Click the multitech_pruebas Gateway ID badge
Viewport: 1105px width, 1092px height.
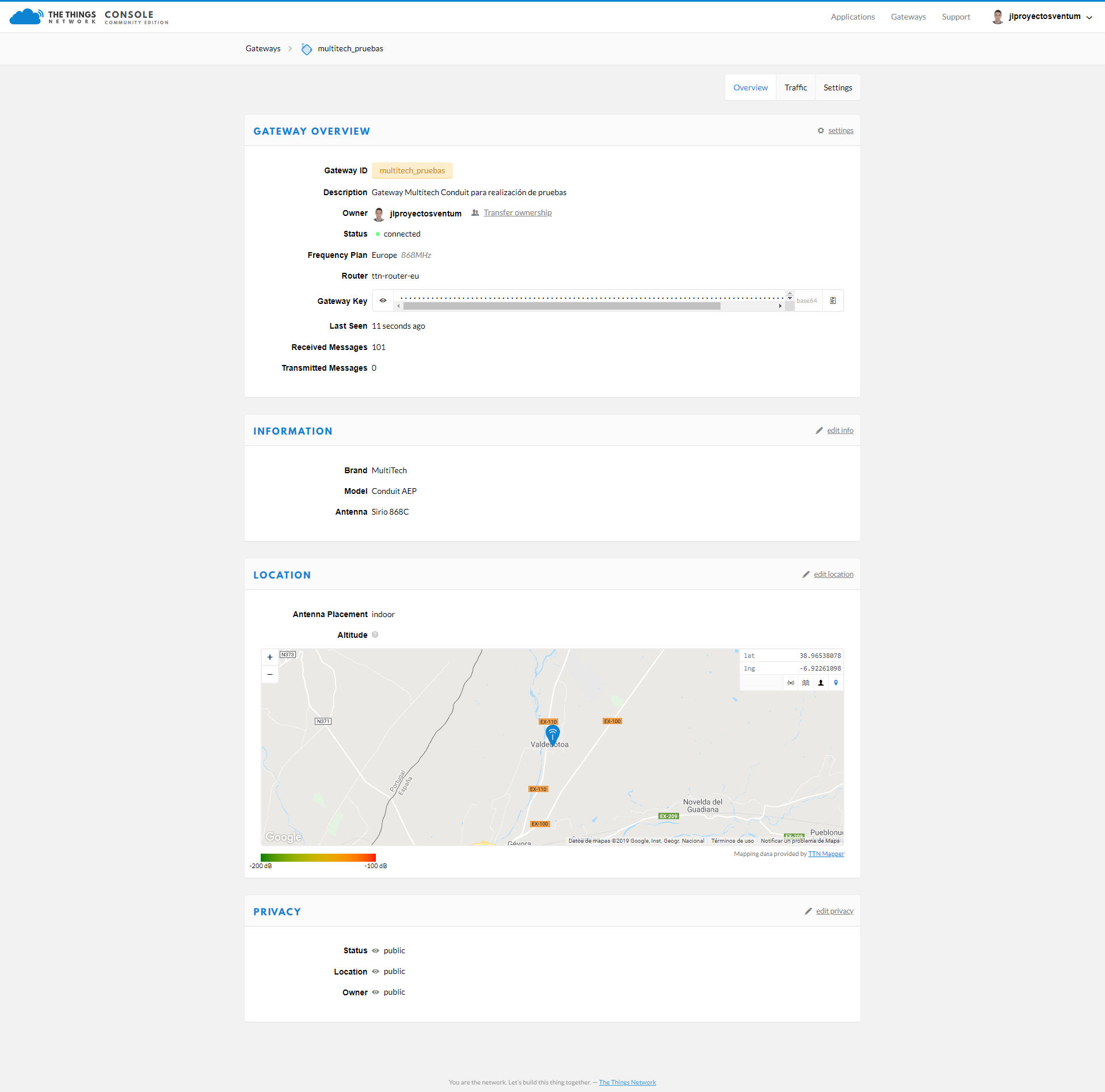pos(412,170)
